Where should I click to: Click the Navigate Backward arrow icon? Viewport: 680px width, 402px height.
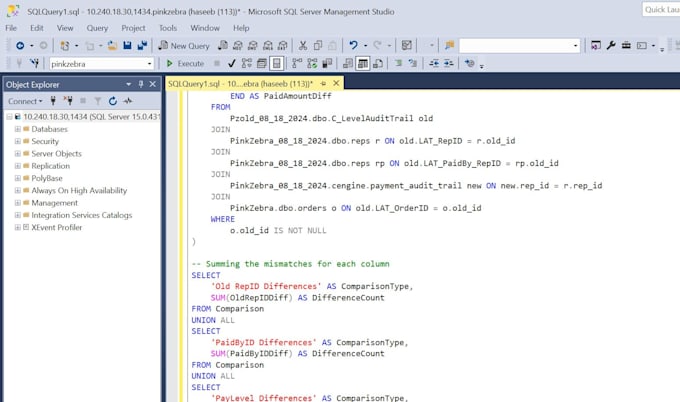(x=20, y=46)
